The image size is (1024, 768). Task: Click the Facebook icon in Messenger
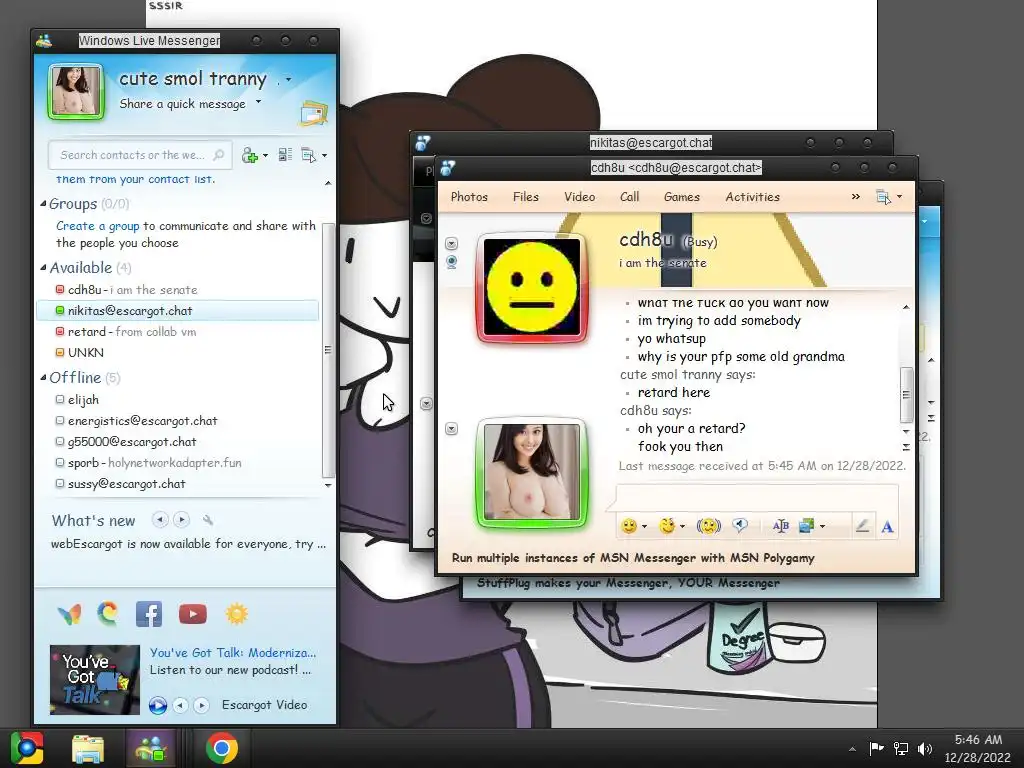click(149, 614)
